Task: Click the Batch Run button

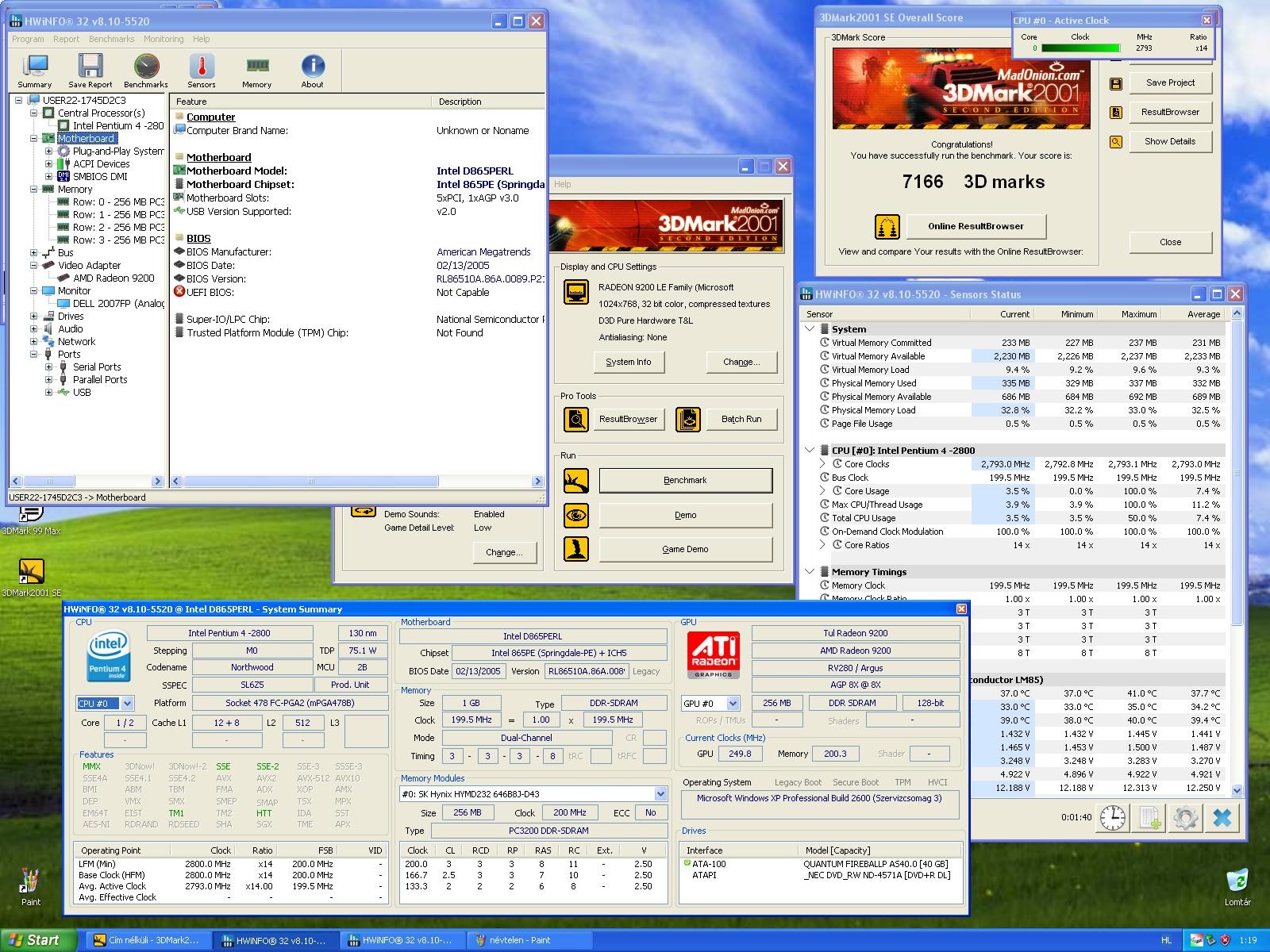Action: [741, 420]
